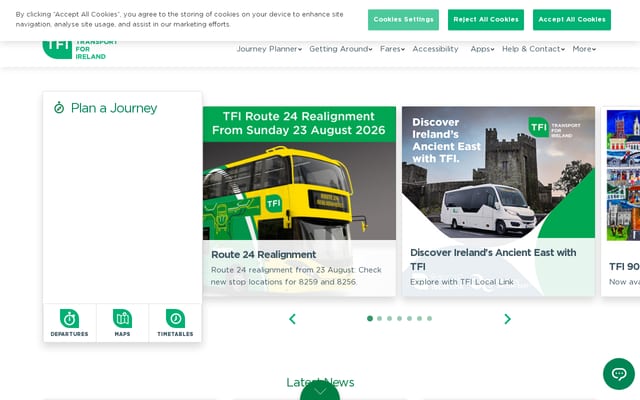Go to next carousel slide arrow
640x400 pixels.
click(507, 319)
